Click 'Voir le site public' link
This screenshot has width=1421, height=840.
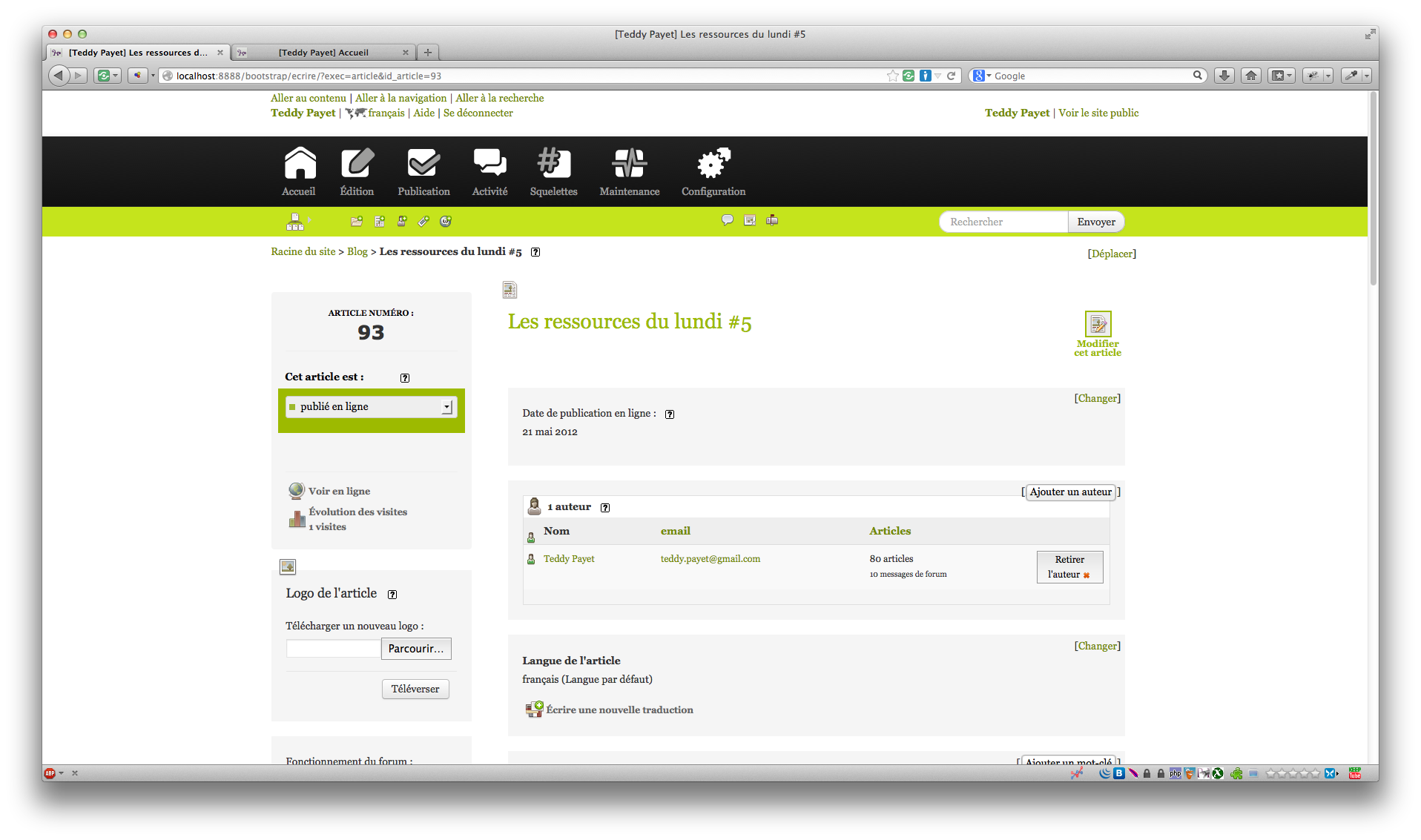click(x=1098, y=113)
